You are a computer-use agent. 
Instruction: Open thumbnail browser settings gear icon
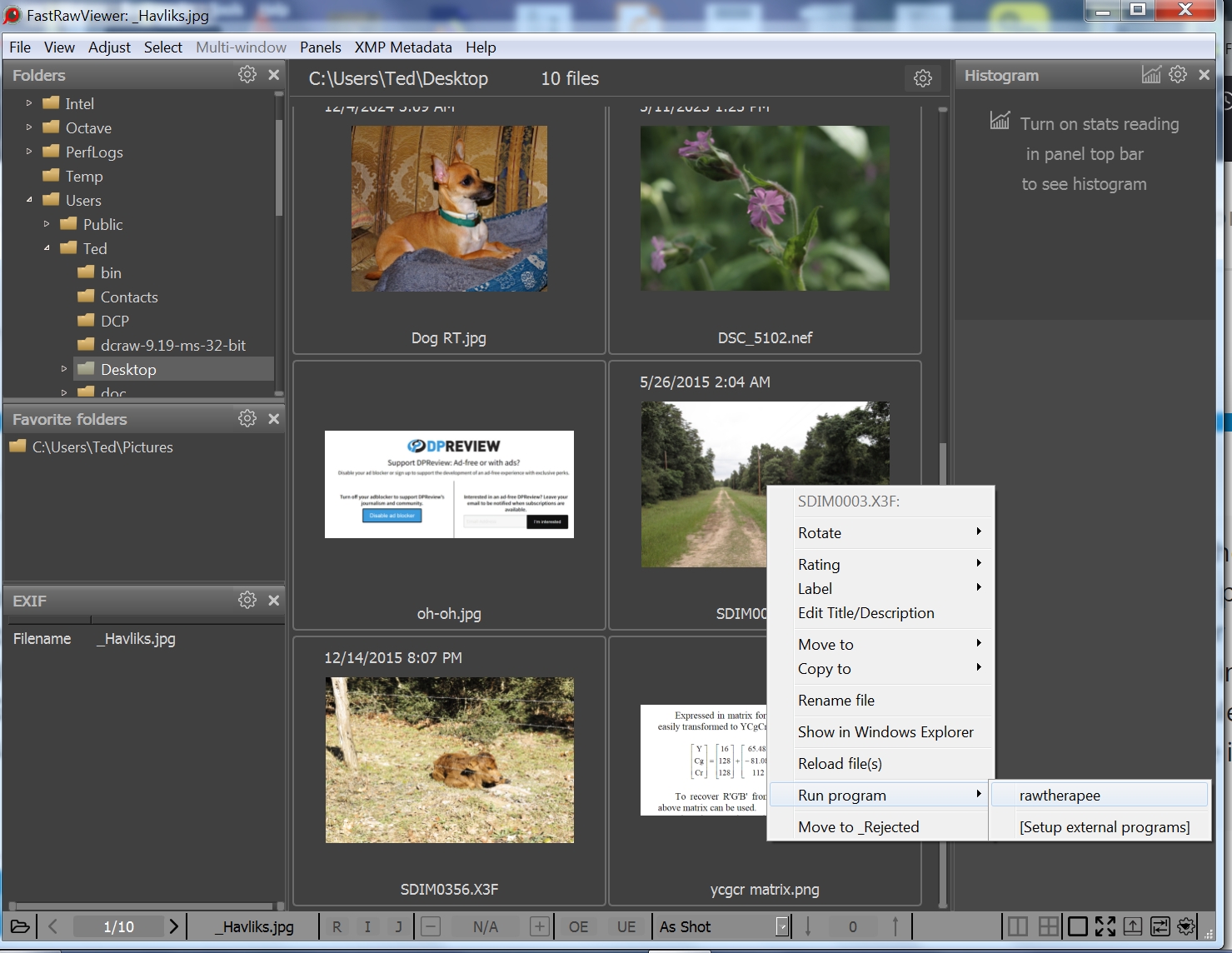(x=922, y=78)
